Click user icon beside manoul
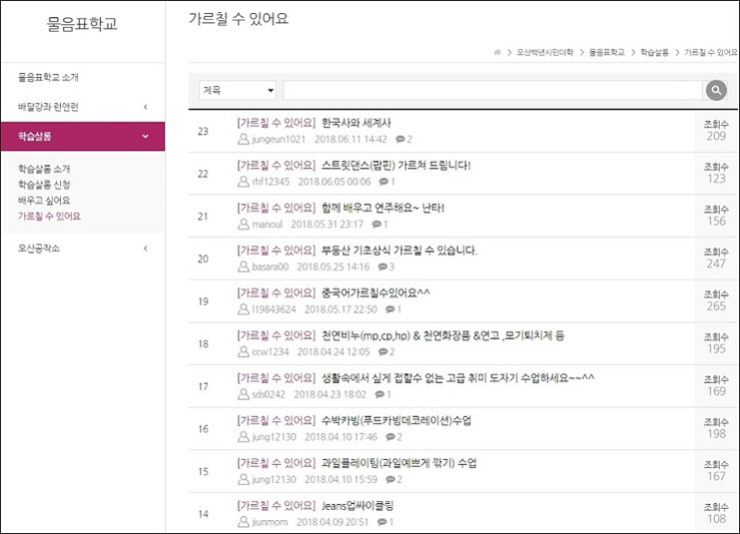This screenshot has width=740, height=534. pyautogui.click(x=243, y=225)
